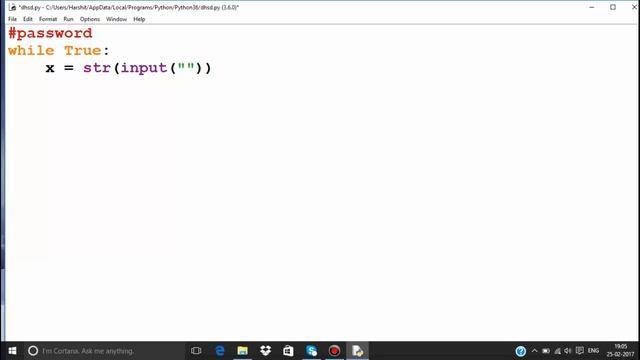The width and height of the screenshot is (640, 360).
Task: Open the Windows Start menu
Action: [12, 351]
